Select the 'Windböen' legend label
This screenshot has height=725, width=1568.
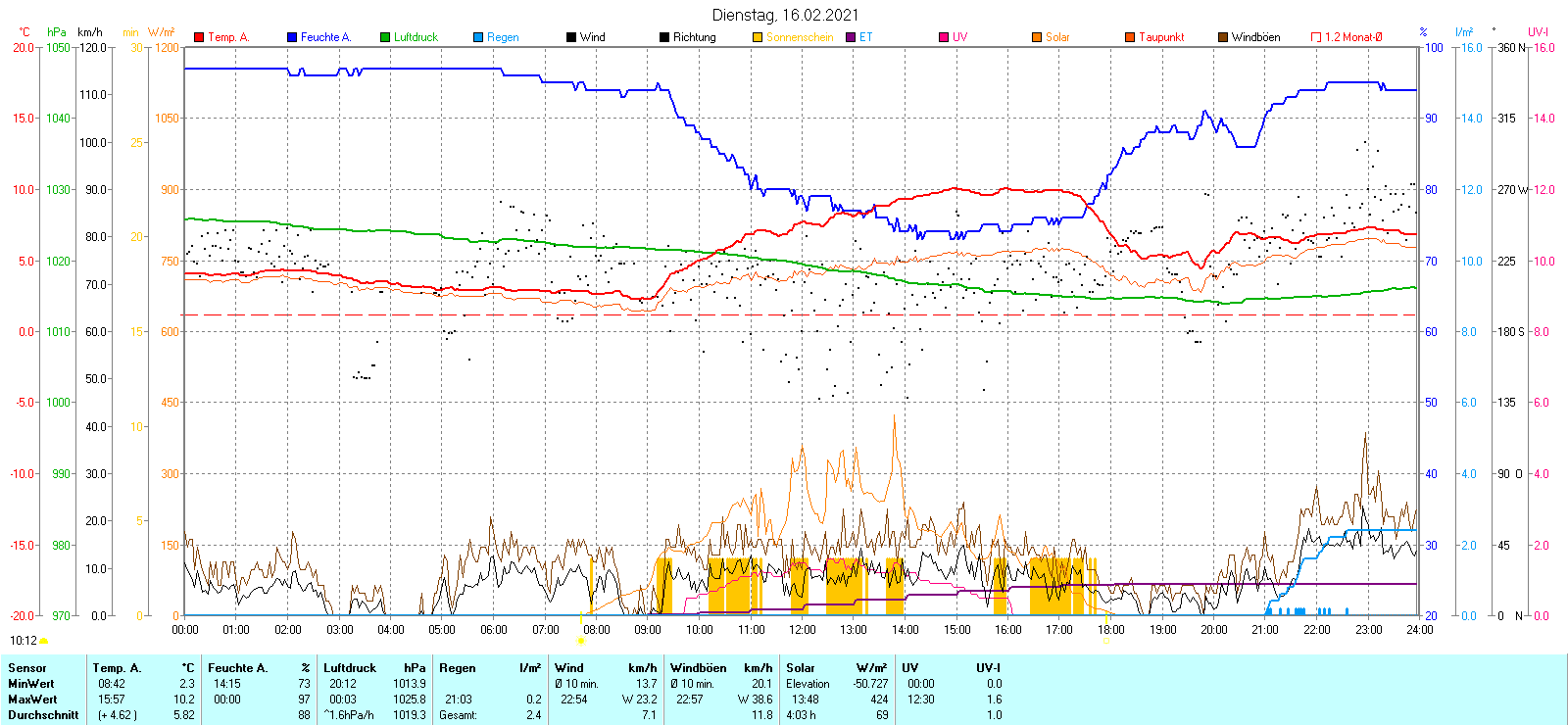click(x=1256, y=37)
